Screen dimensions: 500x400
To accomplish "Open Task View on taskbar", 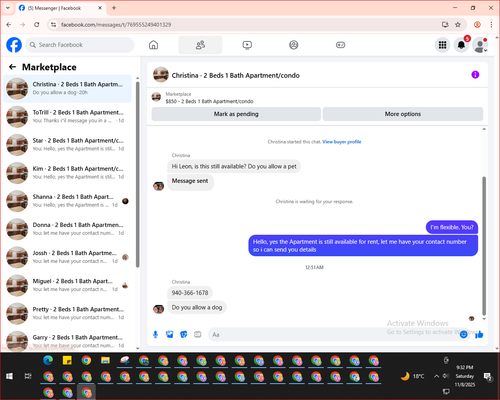I will point(28,376).
